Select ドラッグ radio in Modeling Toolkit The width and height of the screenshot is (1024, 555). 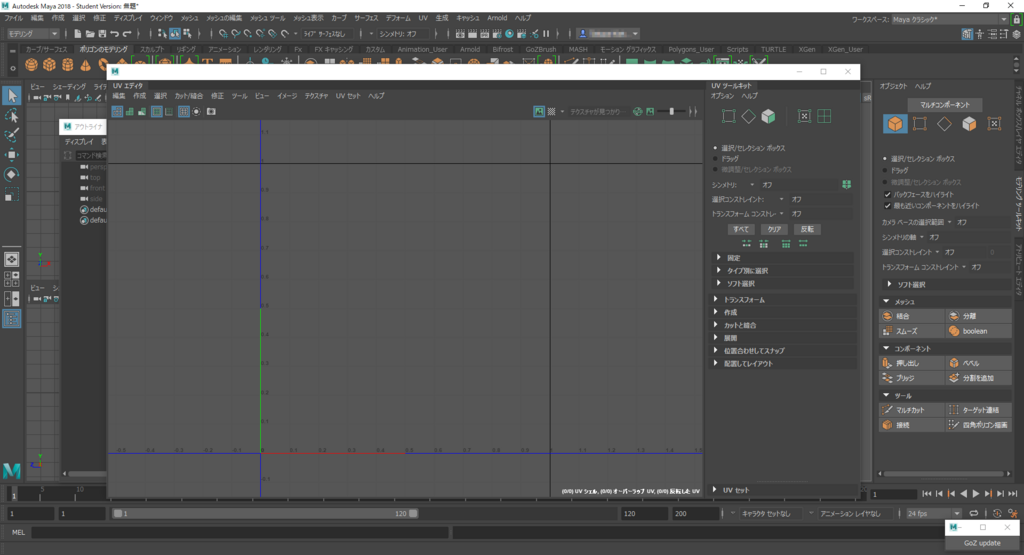coord(885,170)
